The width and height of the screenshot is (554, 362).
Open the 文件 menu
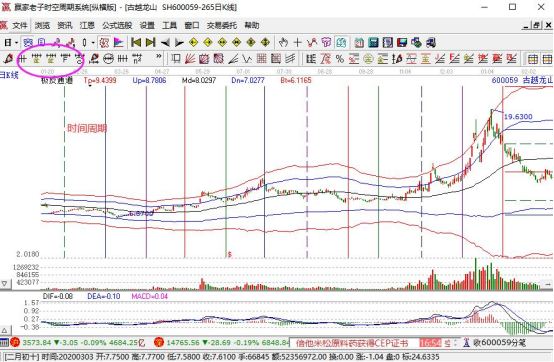click(x=19, y=25)
